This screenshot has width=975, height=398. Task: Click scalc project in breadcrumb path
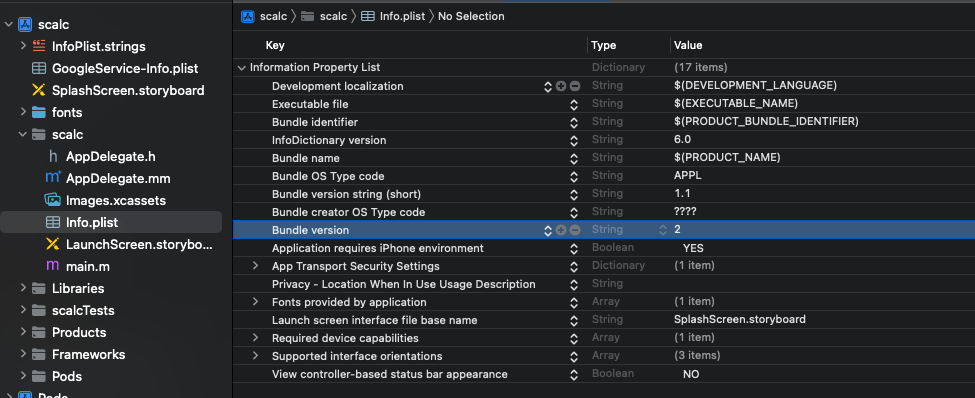273,17
